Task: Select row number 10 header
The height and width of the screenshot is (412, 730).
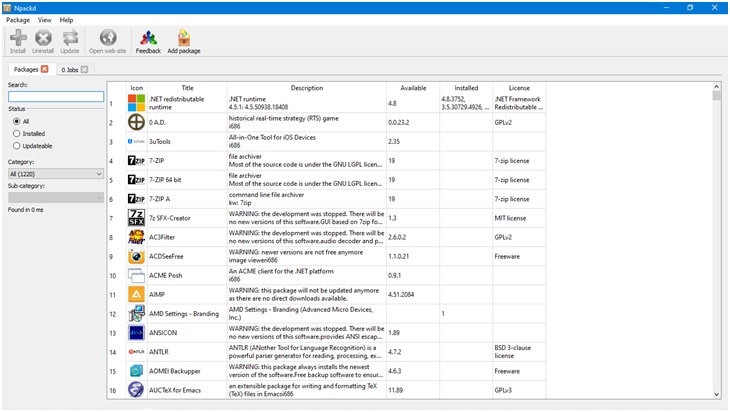Action: tap(113, 276)
